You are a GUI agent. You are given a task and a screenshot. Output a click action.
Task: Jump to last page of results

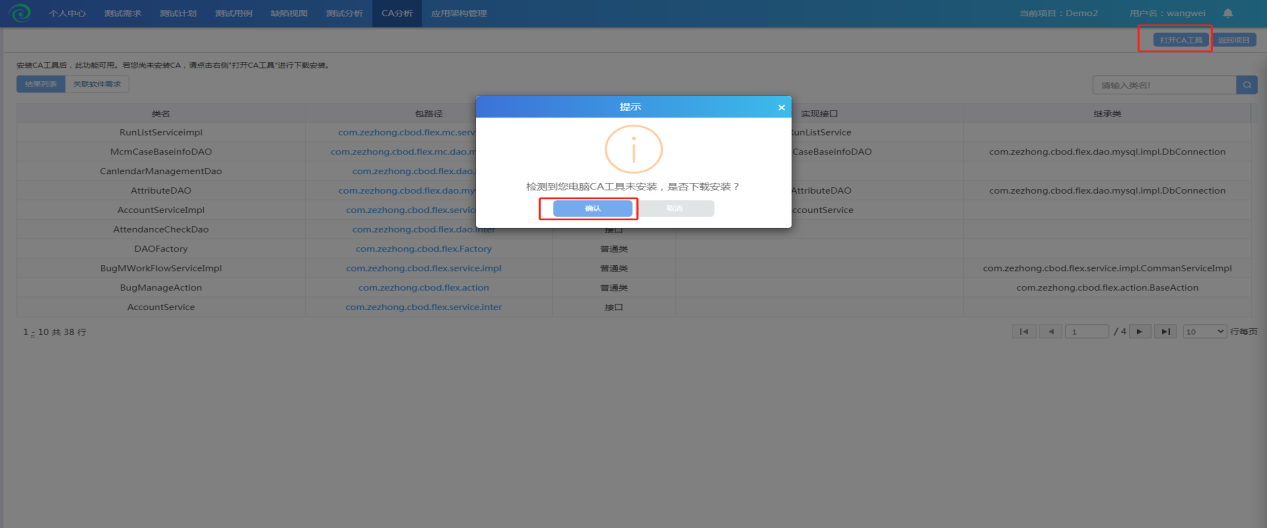pyautogui.click(x=1165, y=331)
